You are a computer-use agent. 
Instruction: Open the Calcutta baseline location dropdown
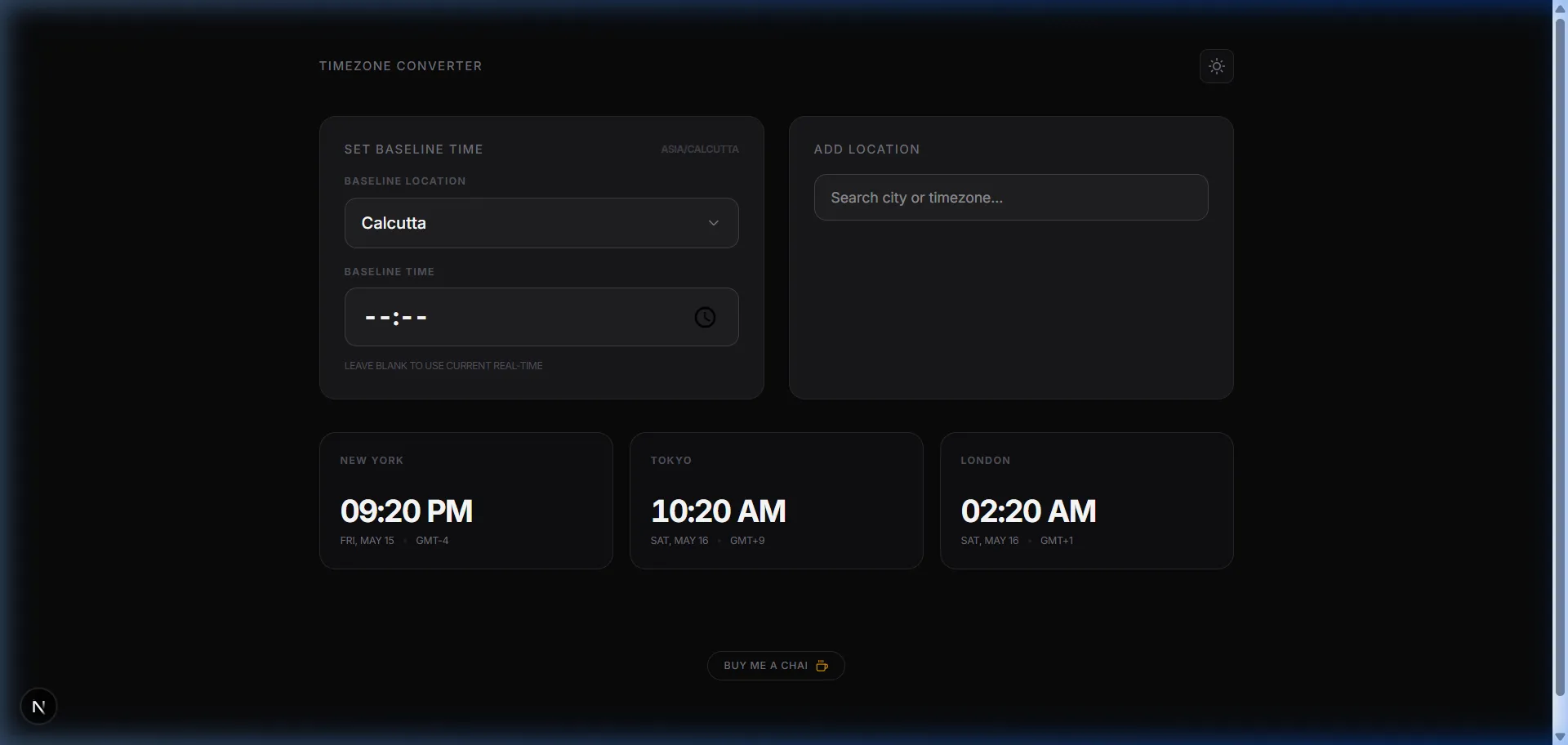541,223
